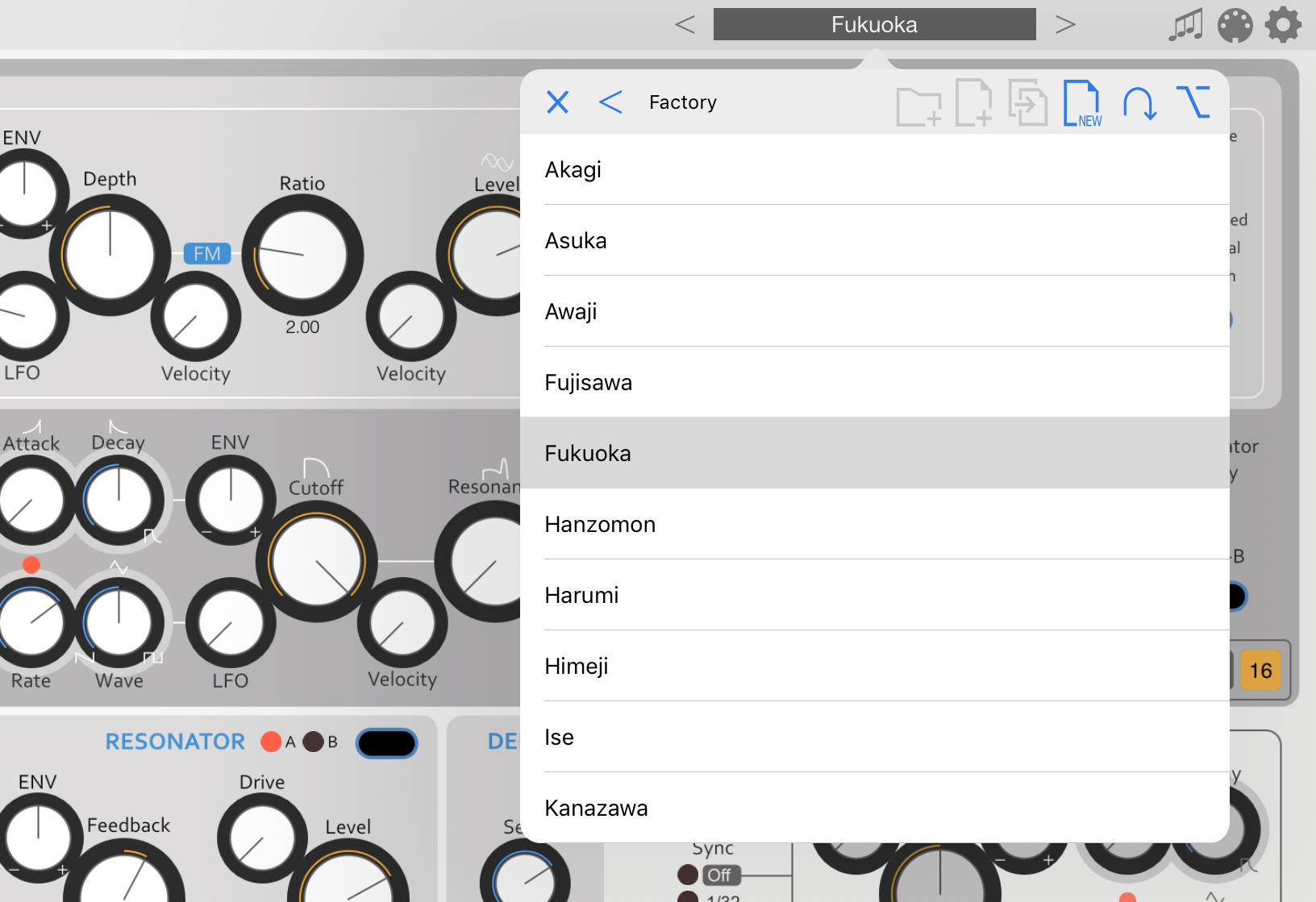Open the gear settings
The image size is (1316, 902).
click(1283, 25)
